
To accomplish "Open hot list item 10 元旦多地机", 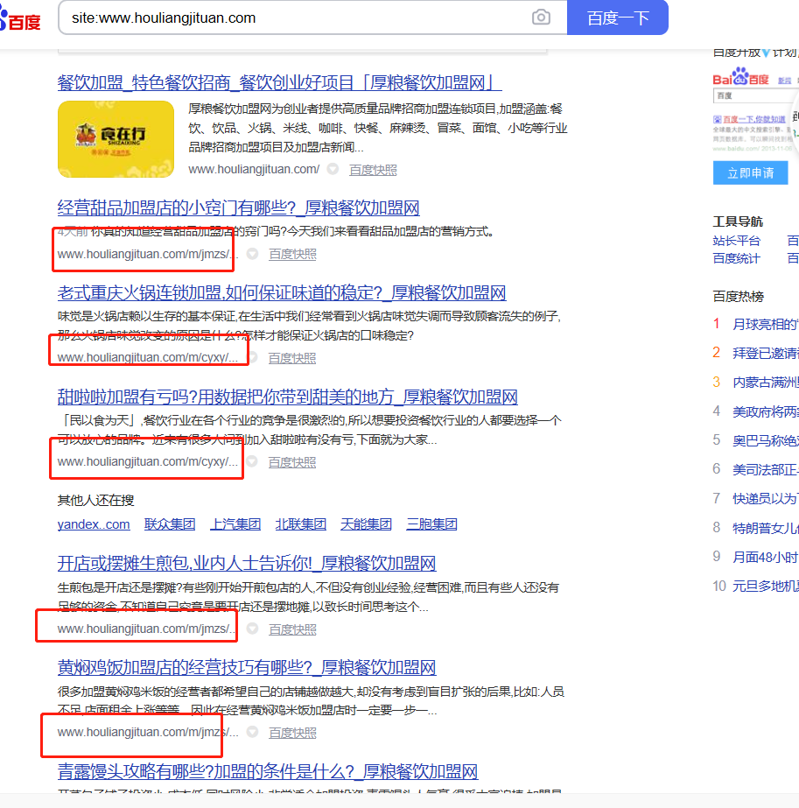I will click(x=766, y=586).
